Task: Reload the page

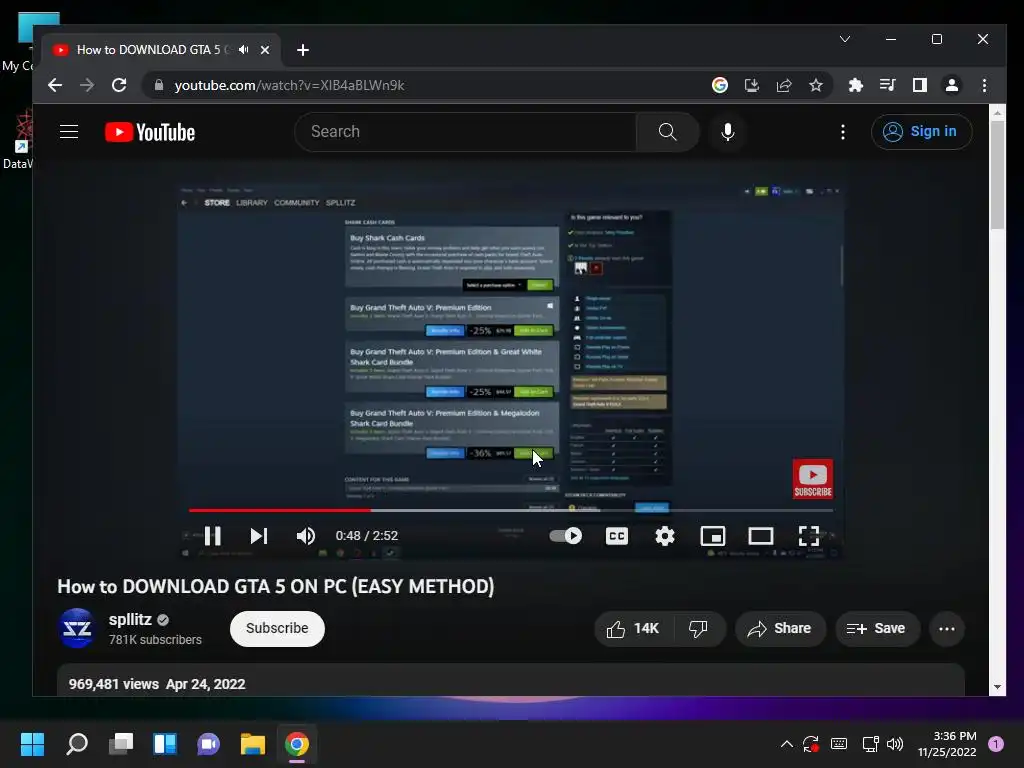Action: tap(119, 85)
